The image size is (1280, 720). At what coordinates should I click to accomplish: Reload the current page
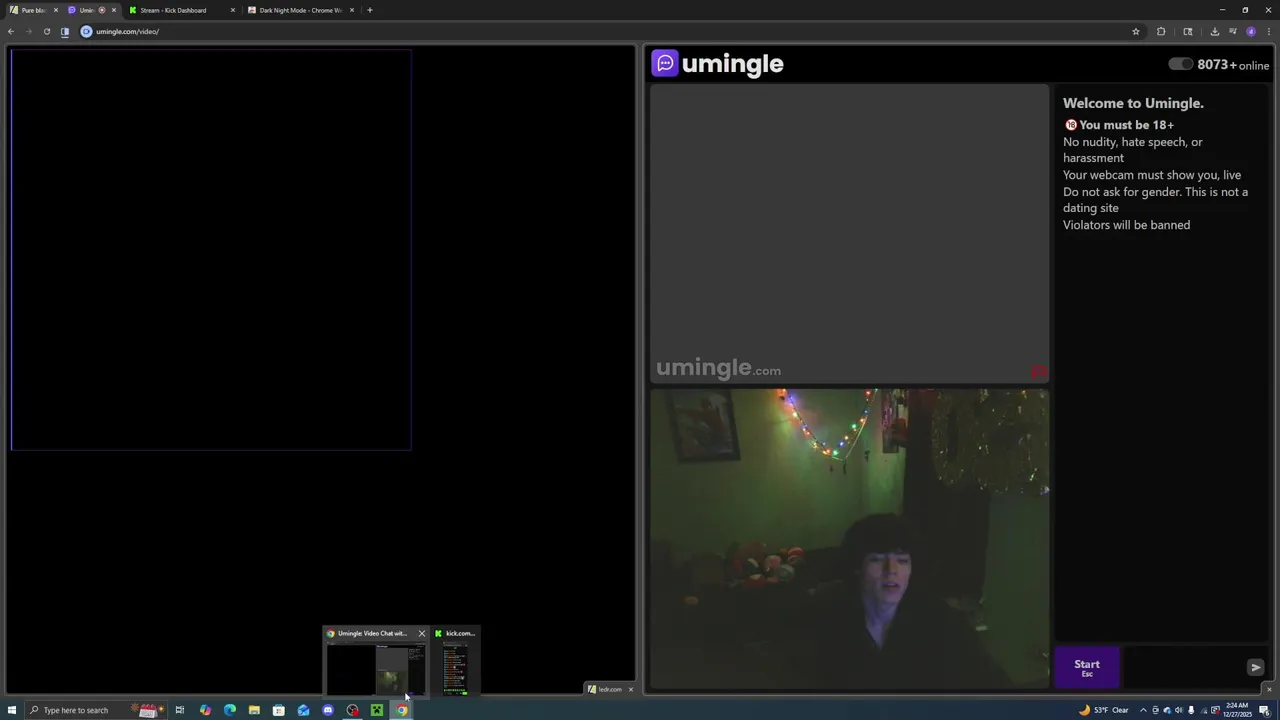pos(46,31)
